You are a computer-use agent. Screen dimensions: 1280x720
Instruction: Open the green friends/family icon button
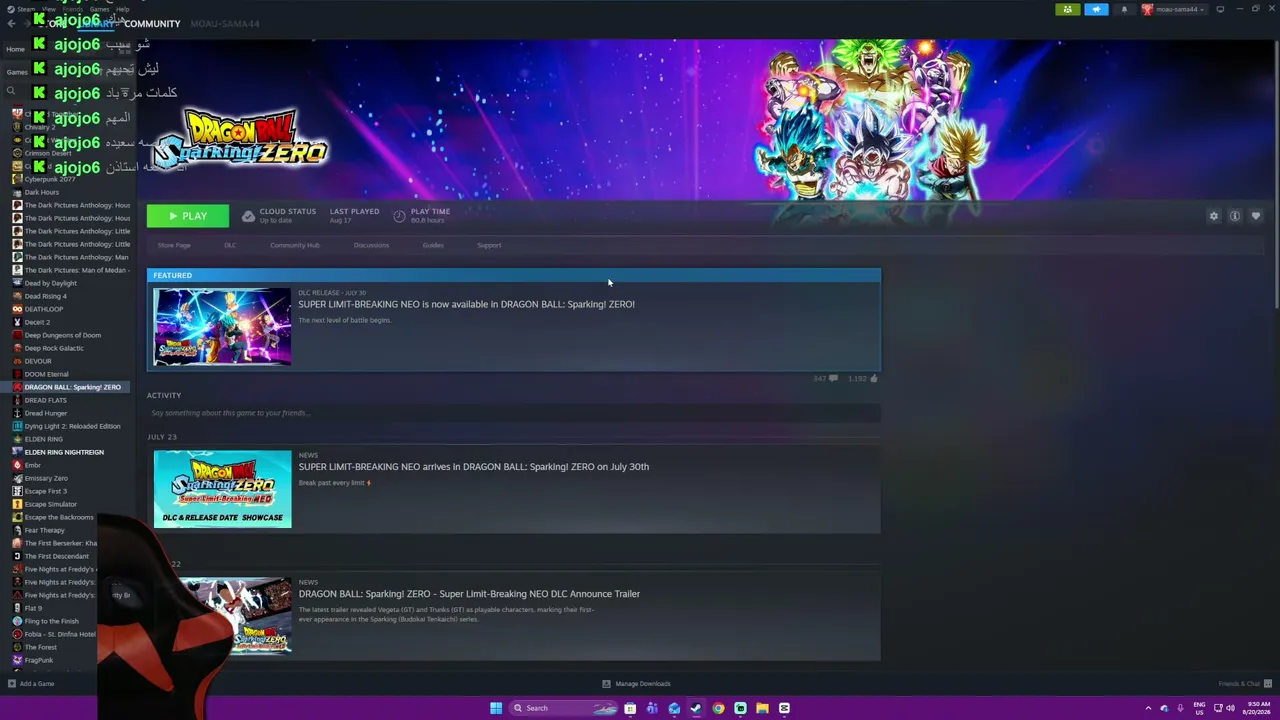click(x=1068, y=10)
